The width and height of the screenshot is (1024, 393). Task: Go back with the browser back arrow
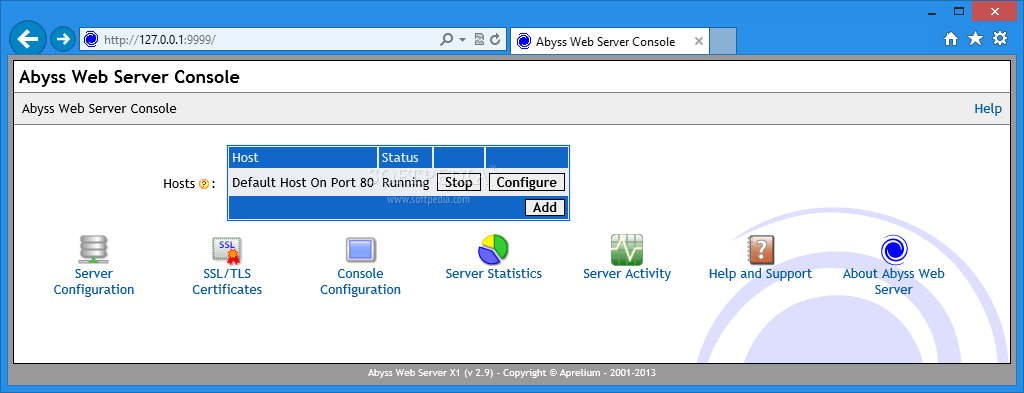27,39
